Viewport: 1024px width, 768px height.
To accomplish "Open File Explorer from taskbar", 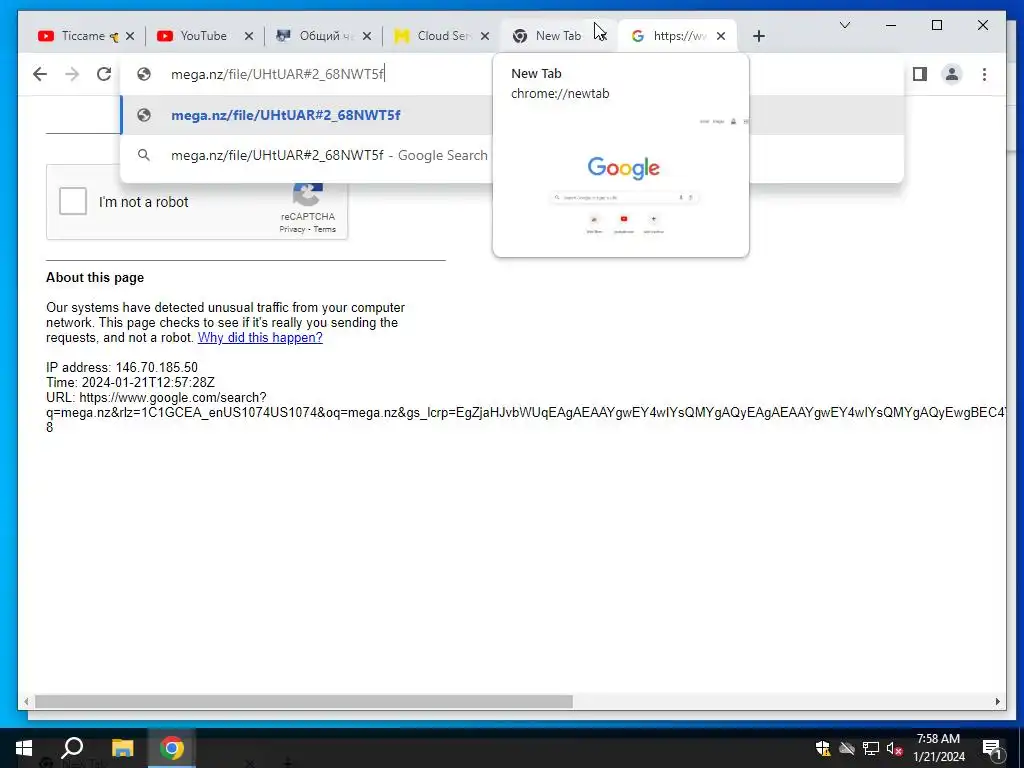I will 122,748.
